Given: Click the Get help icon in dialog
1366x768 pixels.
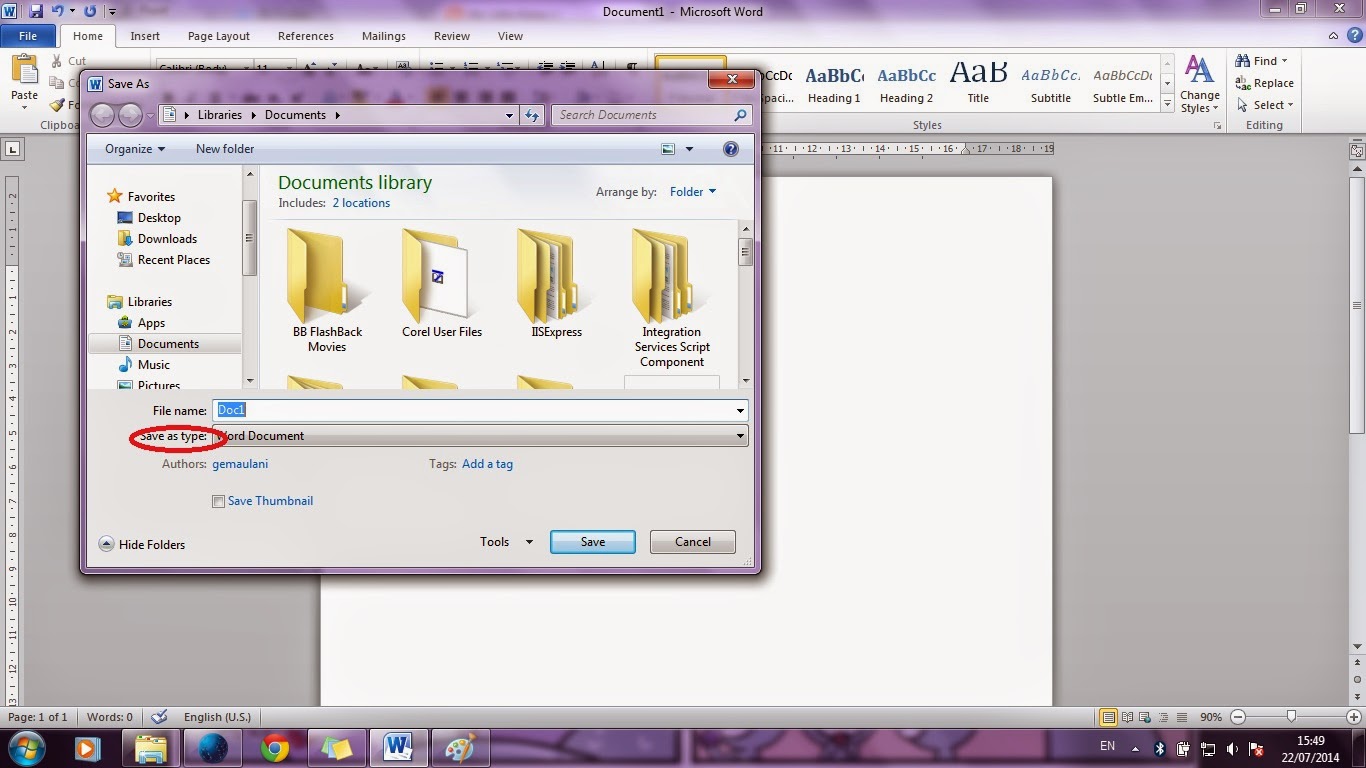Looking at the screenshot, I should [x=731, y=149].
